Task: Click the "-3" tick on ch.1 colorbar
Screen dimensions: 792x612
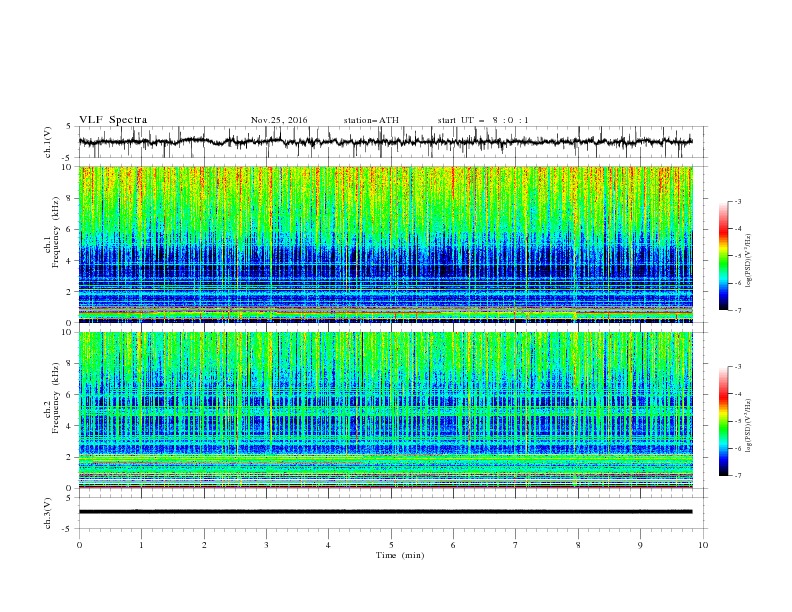Action: point(738,201)
